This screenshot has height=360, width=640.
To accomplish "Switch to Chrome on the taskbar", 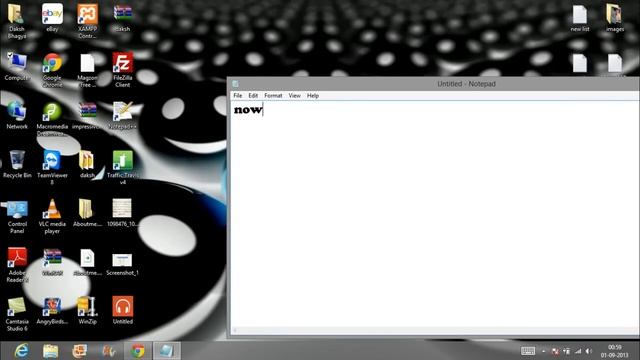I will [x=138, y=351].
